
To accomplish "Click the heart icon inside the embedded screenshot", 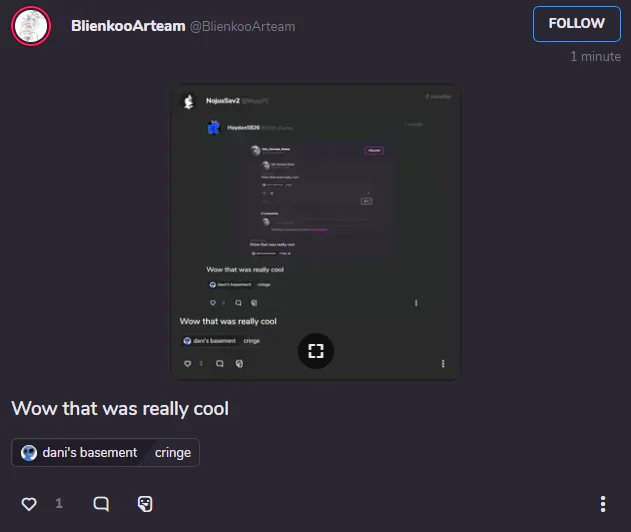I will click(x=188, y=364).
